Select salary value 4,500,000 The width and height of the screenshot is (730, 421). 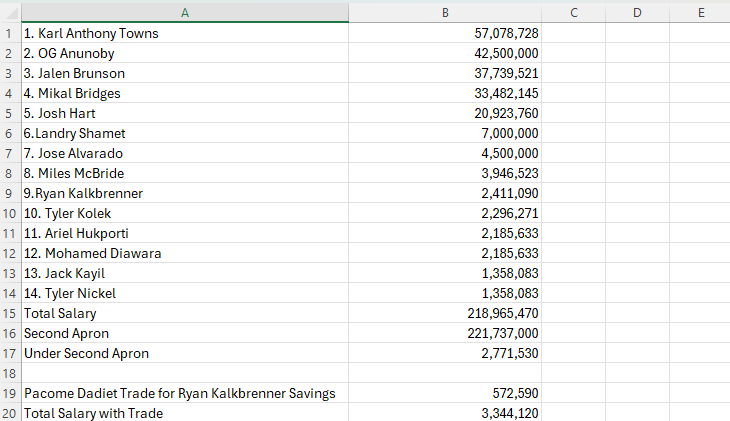(x=445, y=153)
